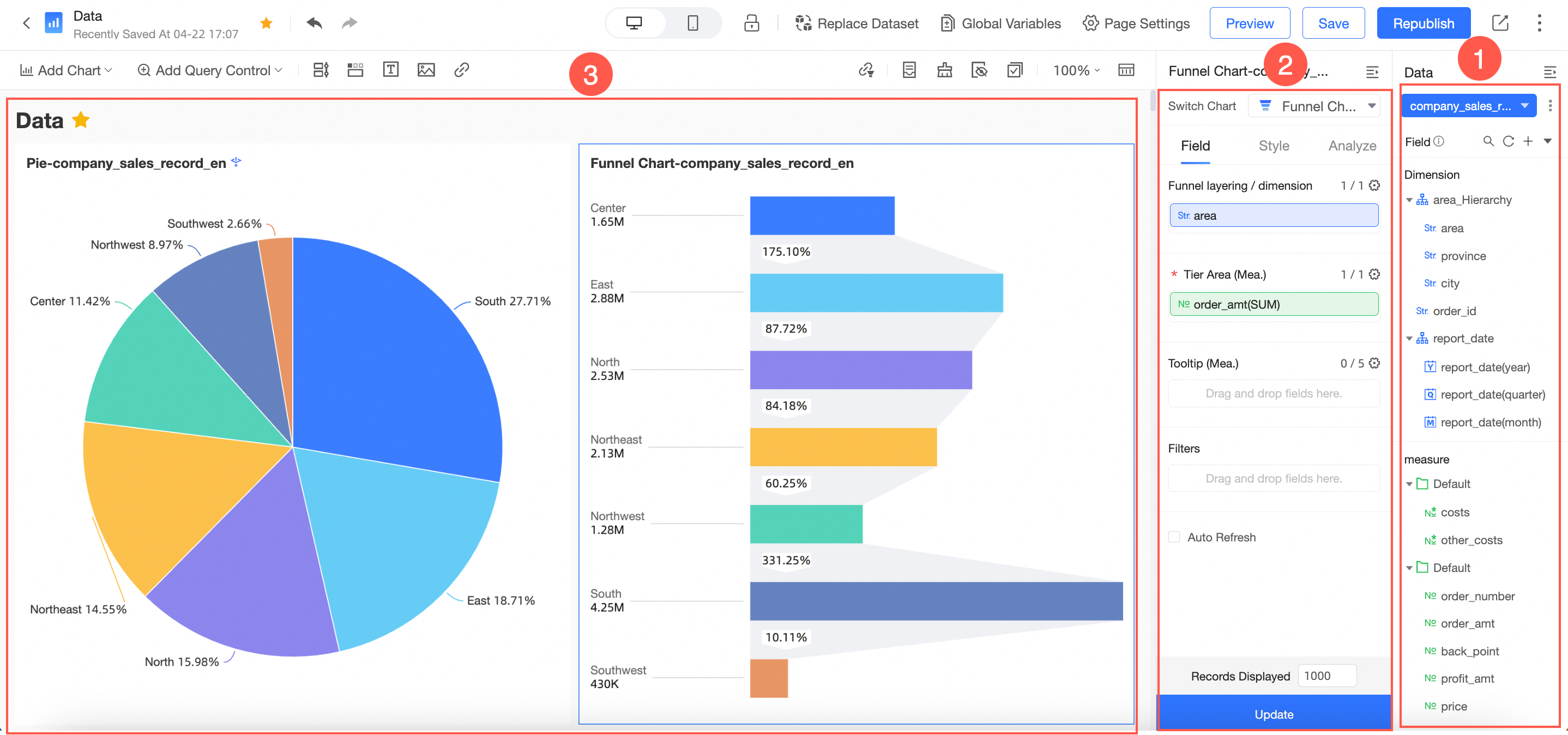Undo the last action
Image resolution: width=1568 pixels, height=735 pixels.
point(314,23)
